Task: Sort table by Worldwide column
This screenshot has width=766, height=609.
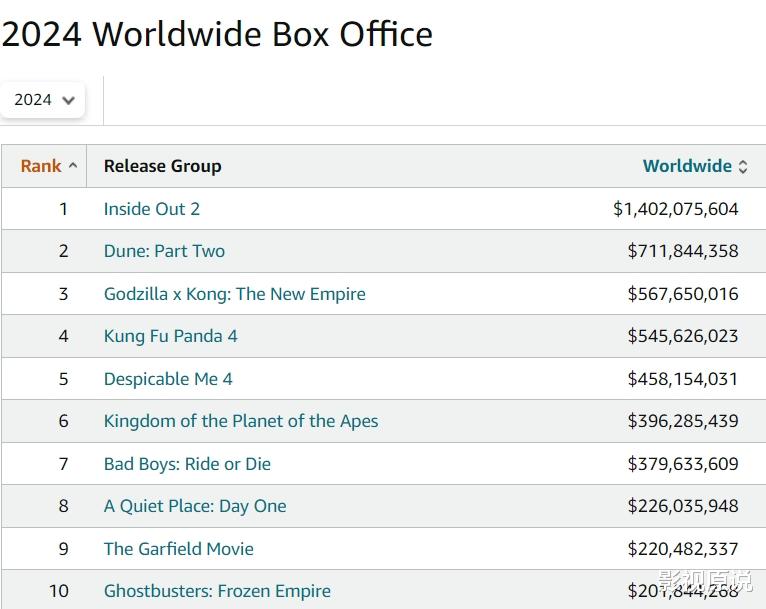Action: click(687, 166)
